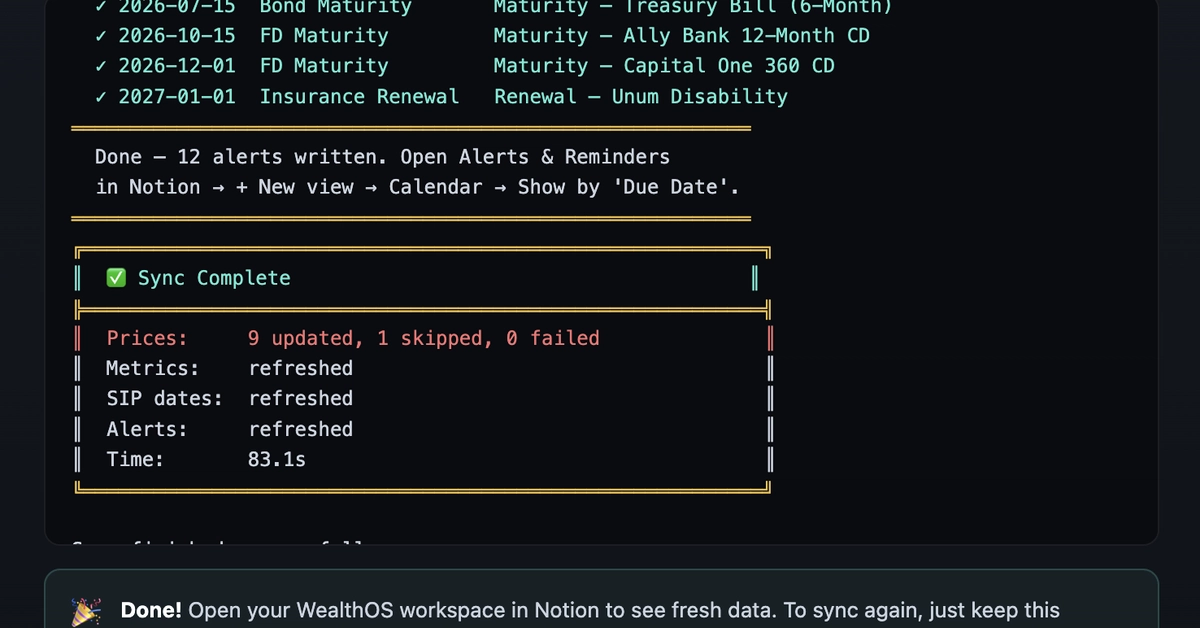This screenshot has height=628, width=1200.
Task: Click the checkmark before 2027-01-01
Action: pyautogui.click(x=100, y=97)
